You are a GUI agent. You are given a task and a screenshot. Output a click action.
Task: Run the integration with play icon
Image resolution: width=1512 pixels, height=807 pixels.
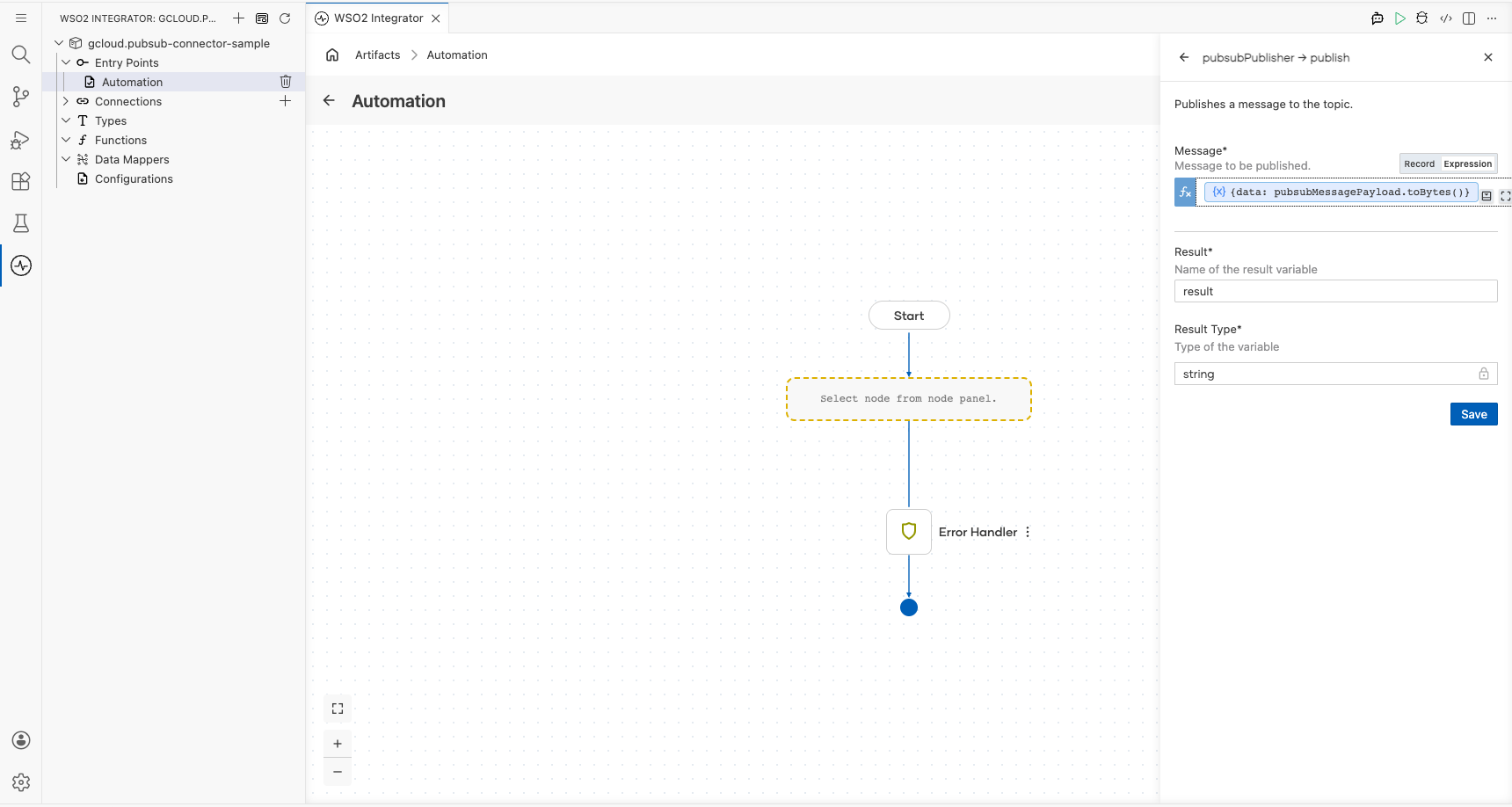1400,18
